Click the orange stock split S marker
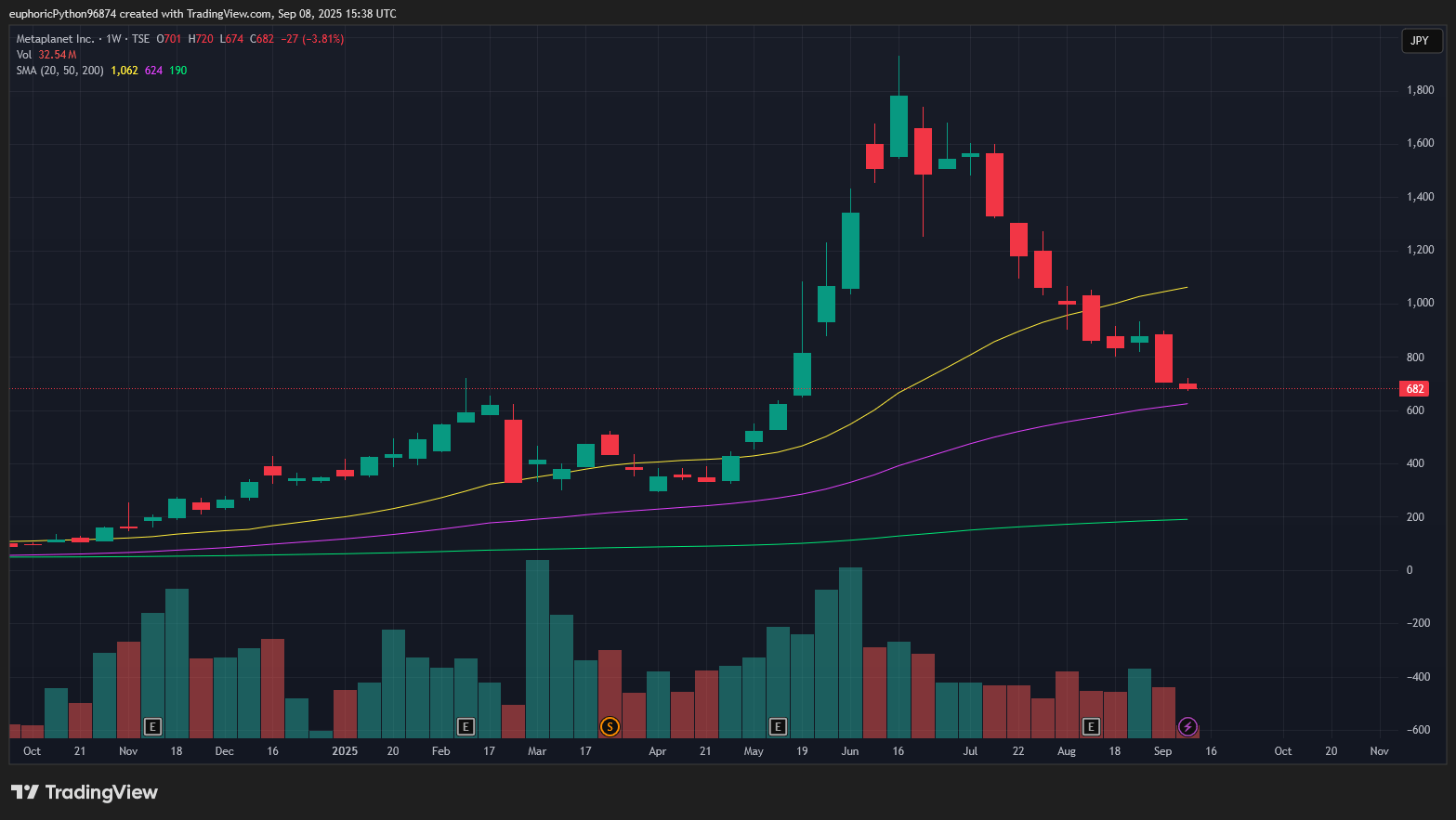 pos(610,726)
